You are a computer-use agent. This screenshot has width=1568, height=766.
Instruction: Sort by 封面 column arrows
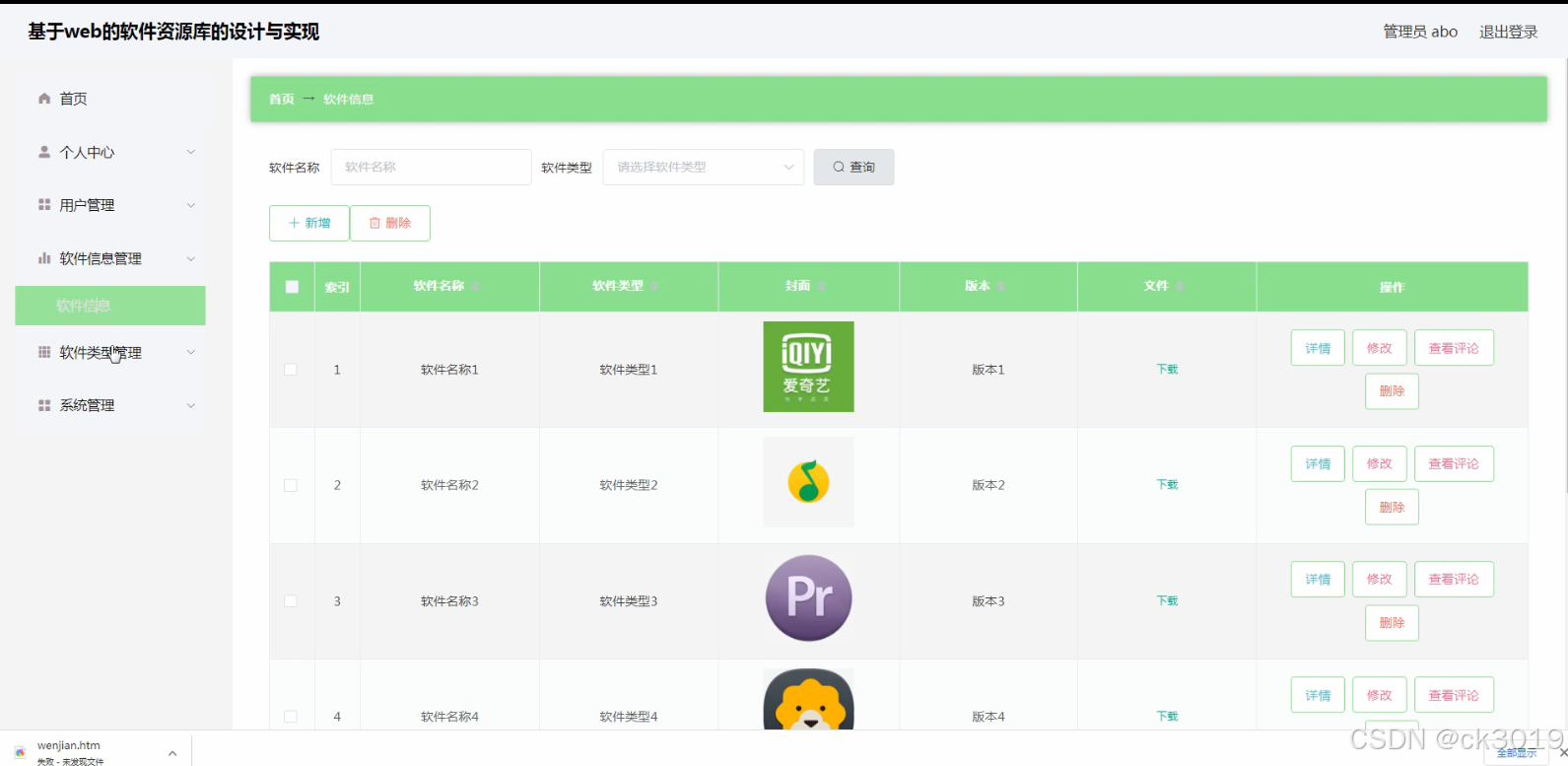(x=821, y=286)
